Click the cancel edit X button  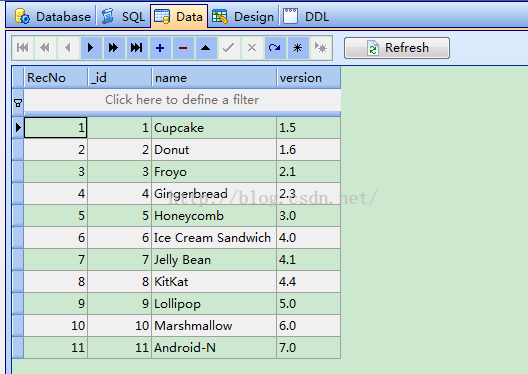click(x=252, y=48)
